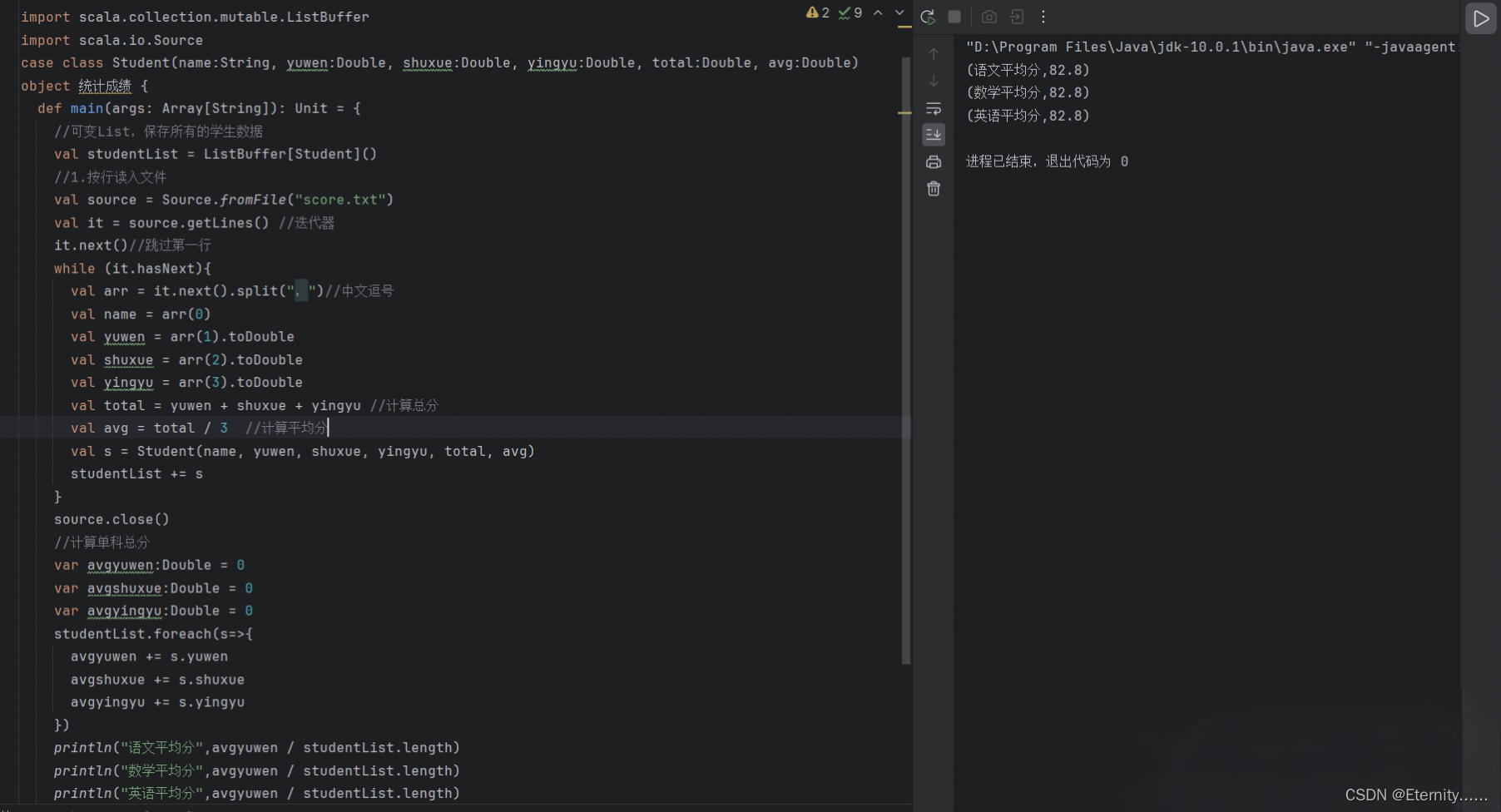Toggle Soft-Wrap in the console
This screenshot has width=1501, height=812.
[x=934, y=108]
